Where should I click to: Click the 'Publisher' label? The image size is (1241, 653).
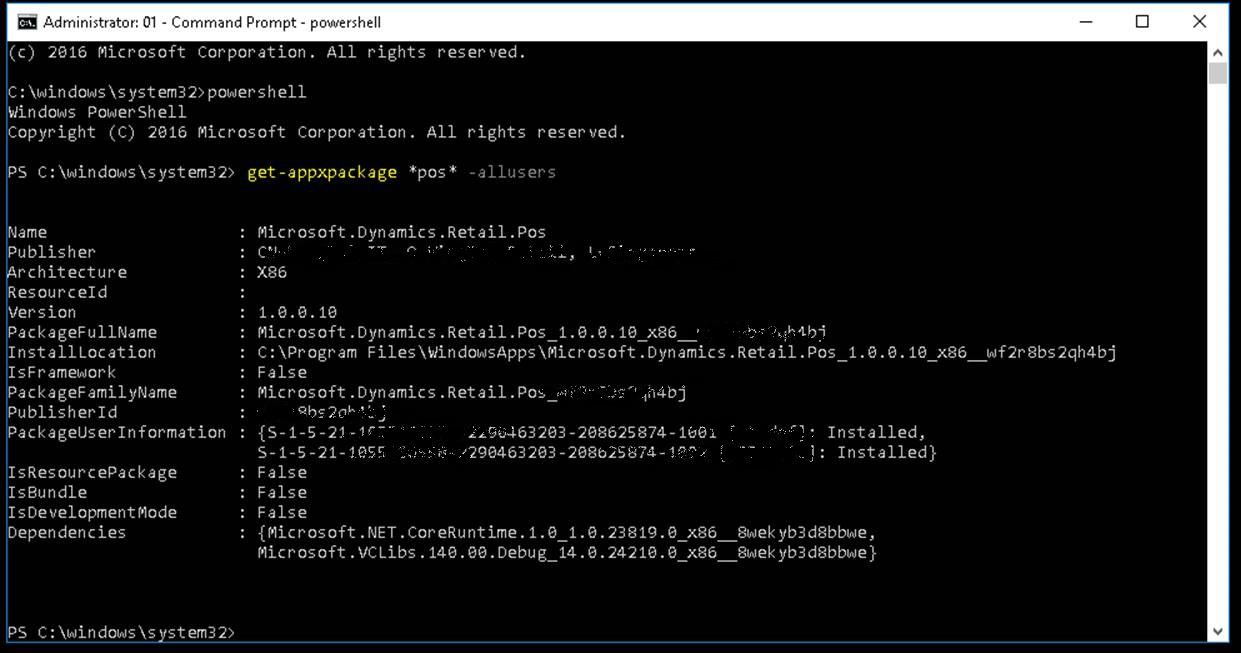(52, 252)
